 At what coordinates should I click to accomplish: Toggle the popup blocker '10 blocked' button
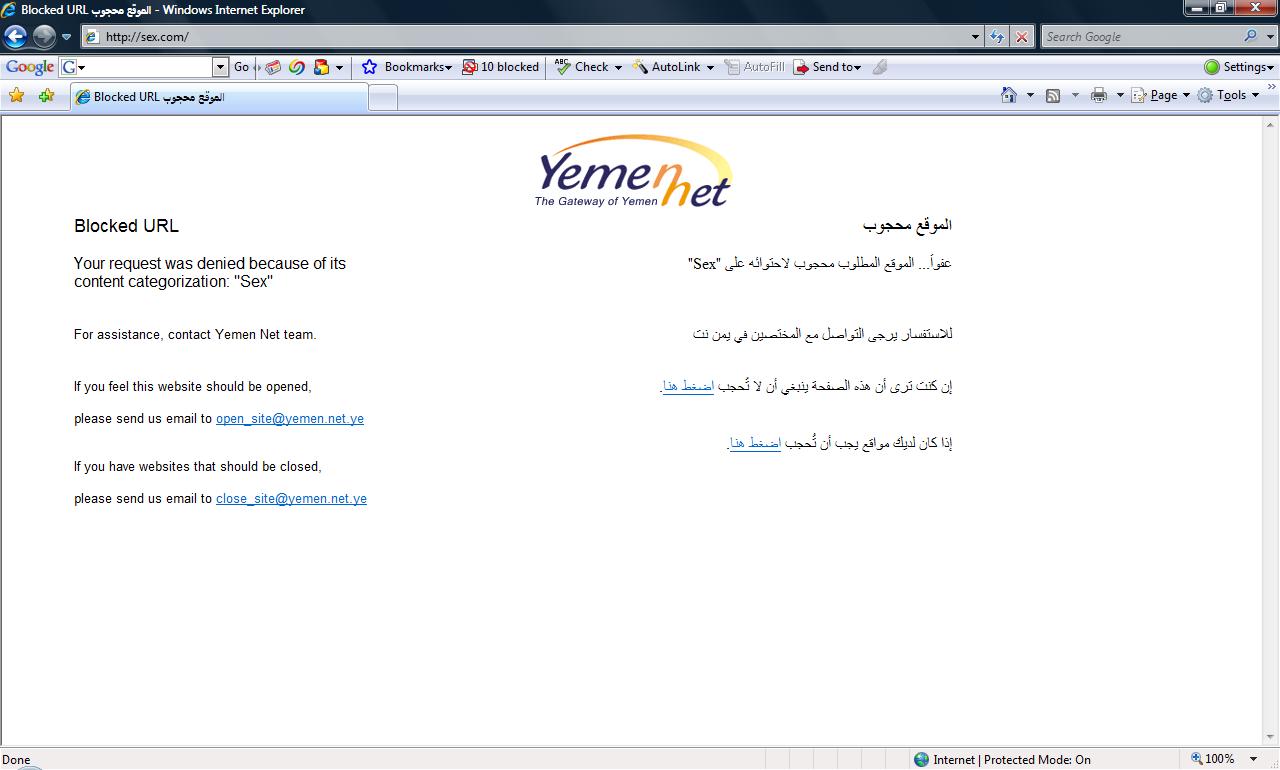[x=500, y=67]
